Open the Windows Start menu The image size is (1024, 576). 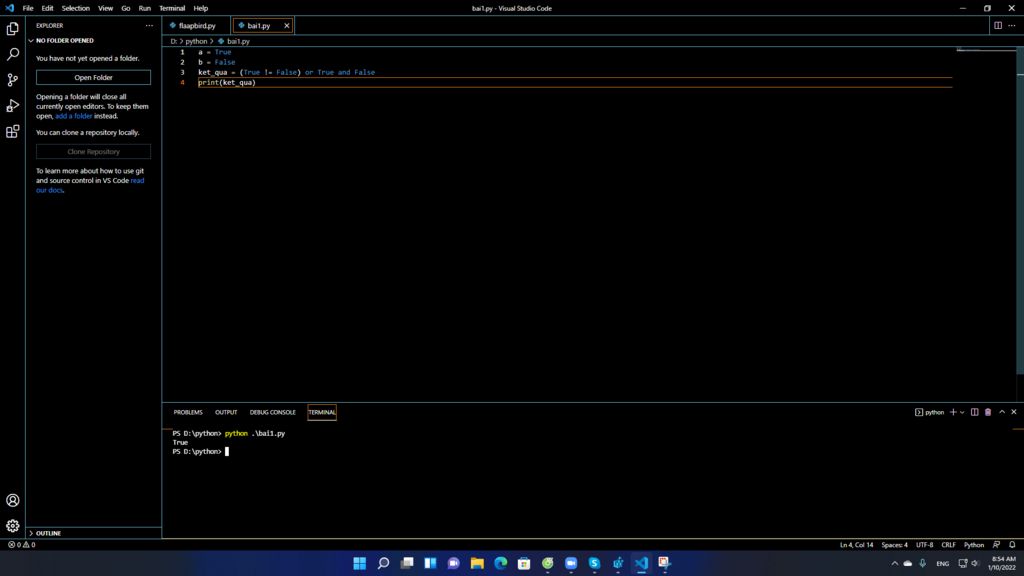[360, 563]
